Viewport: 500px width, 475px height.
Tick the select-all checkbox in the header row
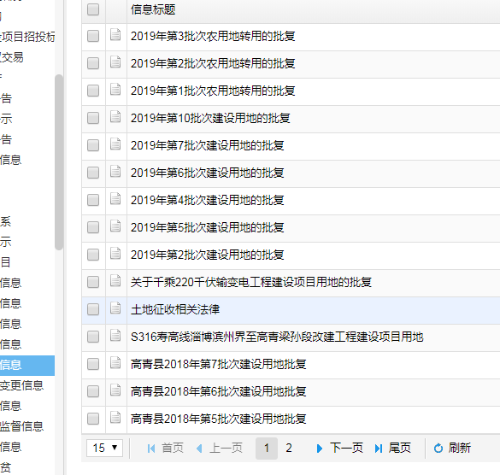point(93,9)
